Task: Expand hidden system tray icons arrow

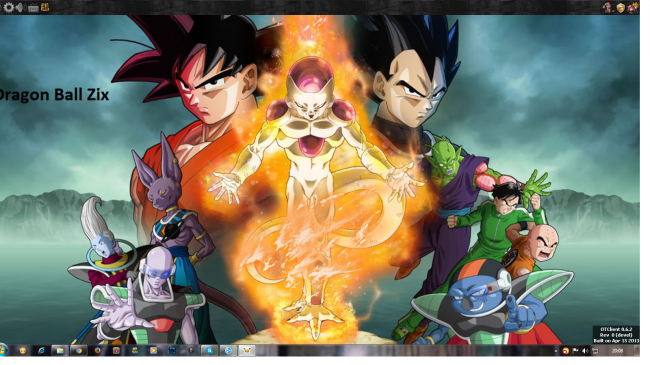Action: click(x=555, y=351)
